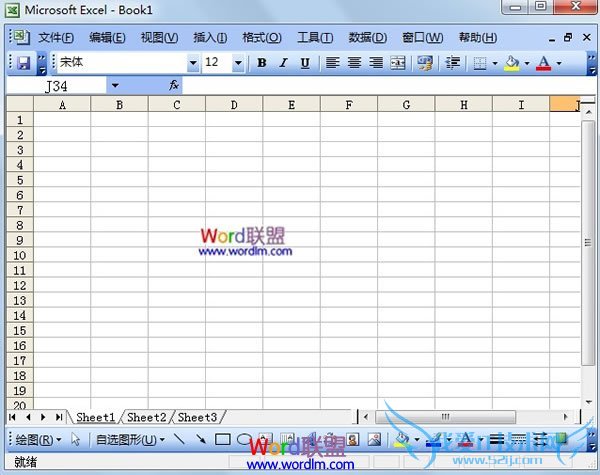Open the 插入(I) menu

210,38
